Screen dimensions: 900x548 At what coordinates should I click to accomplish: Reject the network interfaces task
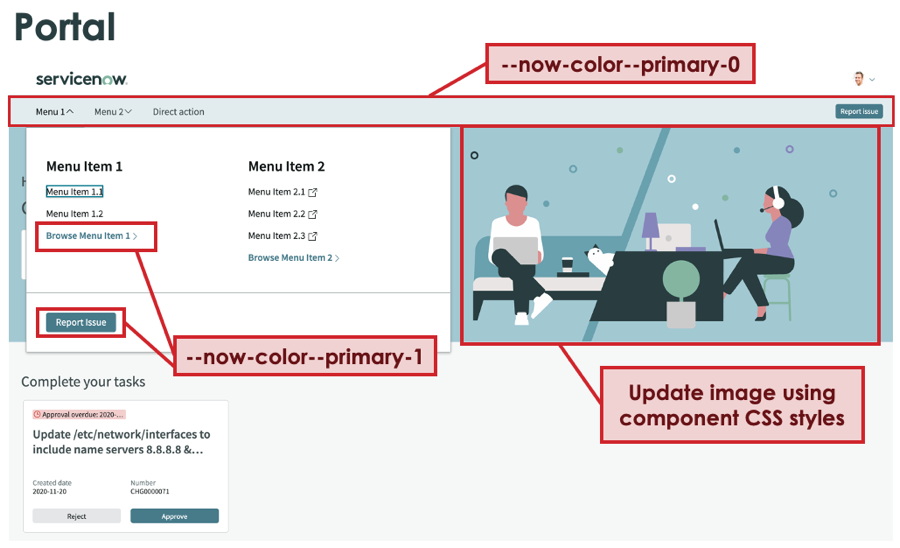pyautogui.click(x=76, y=516)
